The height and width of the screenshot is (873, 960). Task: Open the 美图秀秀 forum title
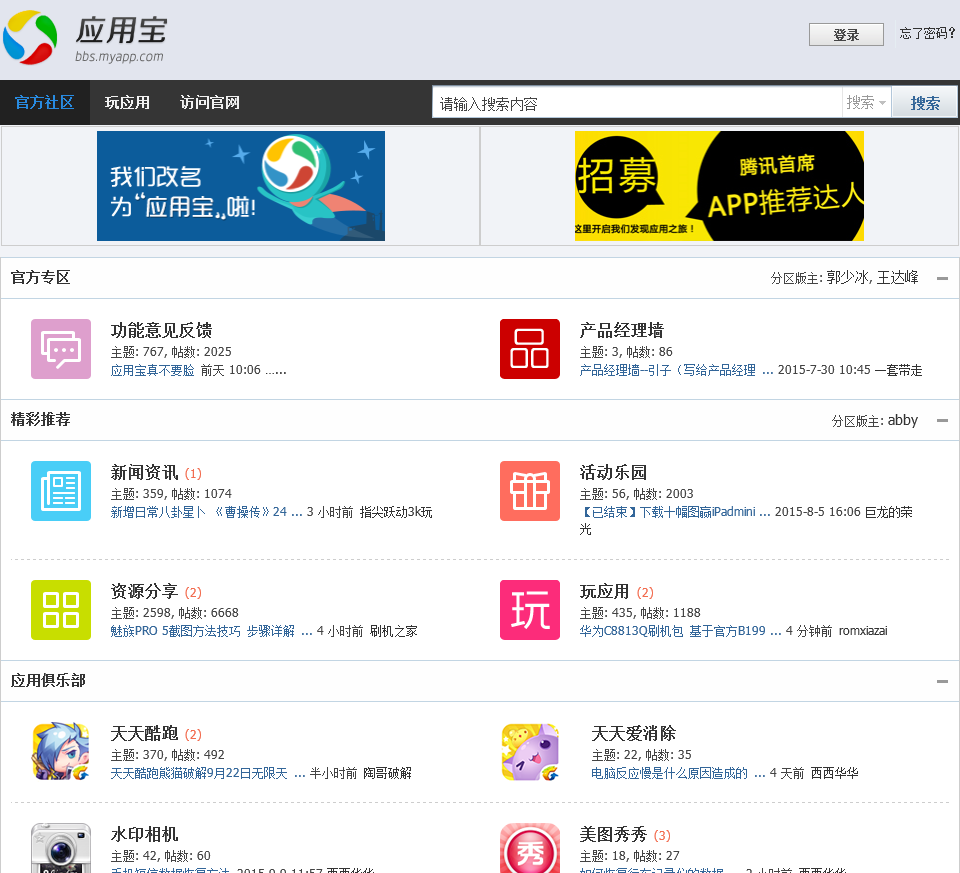pyautogui.click(x=613, y=834)
